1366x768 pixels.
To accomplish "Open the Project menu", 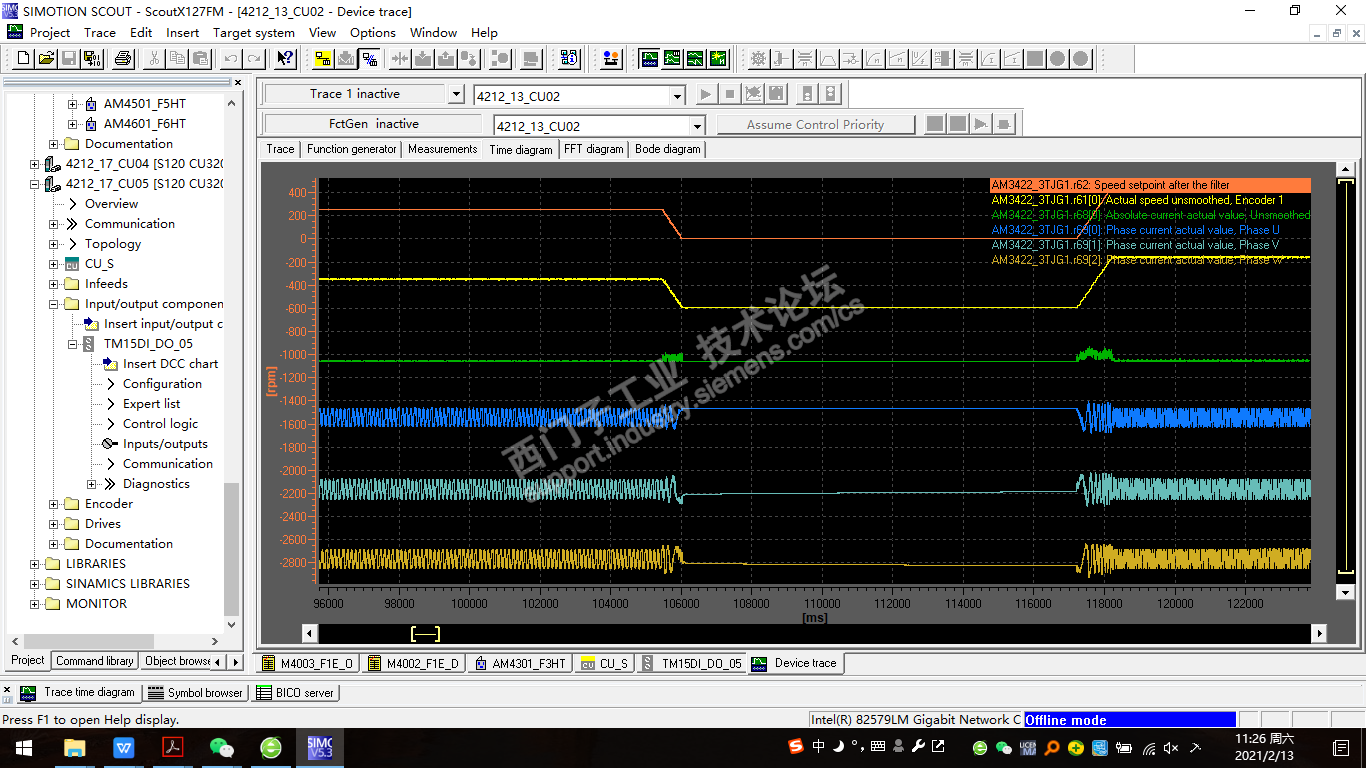I will pyautogui.click(x=50, y=32).
